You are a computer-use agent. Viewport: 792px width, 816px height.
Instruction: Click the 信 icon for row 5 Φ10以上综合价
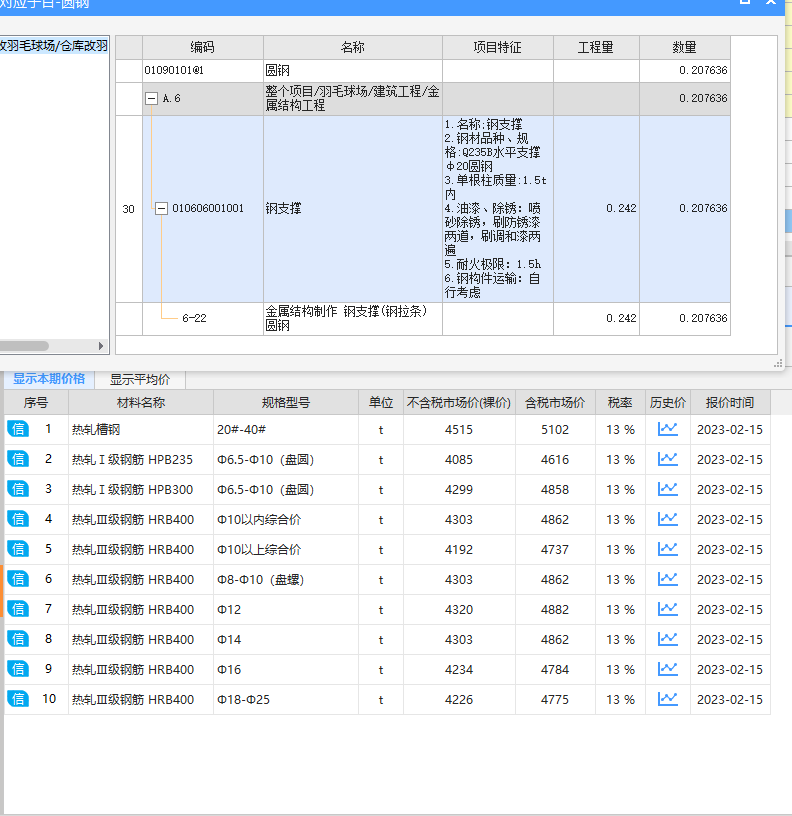[18, 550]
